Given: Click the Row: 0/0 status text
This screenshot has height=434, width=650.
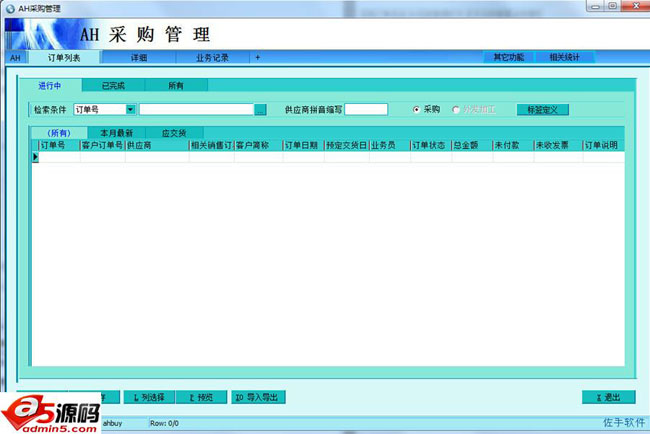Looking at the screenshot, I should click(x=165, y=423).
